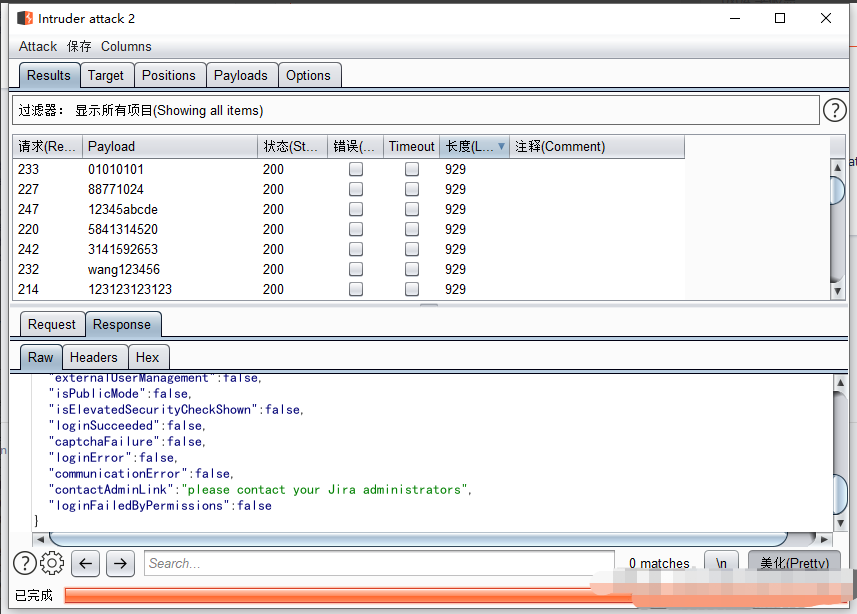Viewport: 857px width, 614px height.
Task: Click the attack progress bar
Action: click(x=455, y=595)
